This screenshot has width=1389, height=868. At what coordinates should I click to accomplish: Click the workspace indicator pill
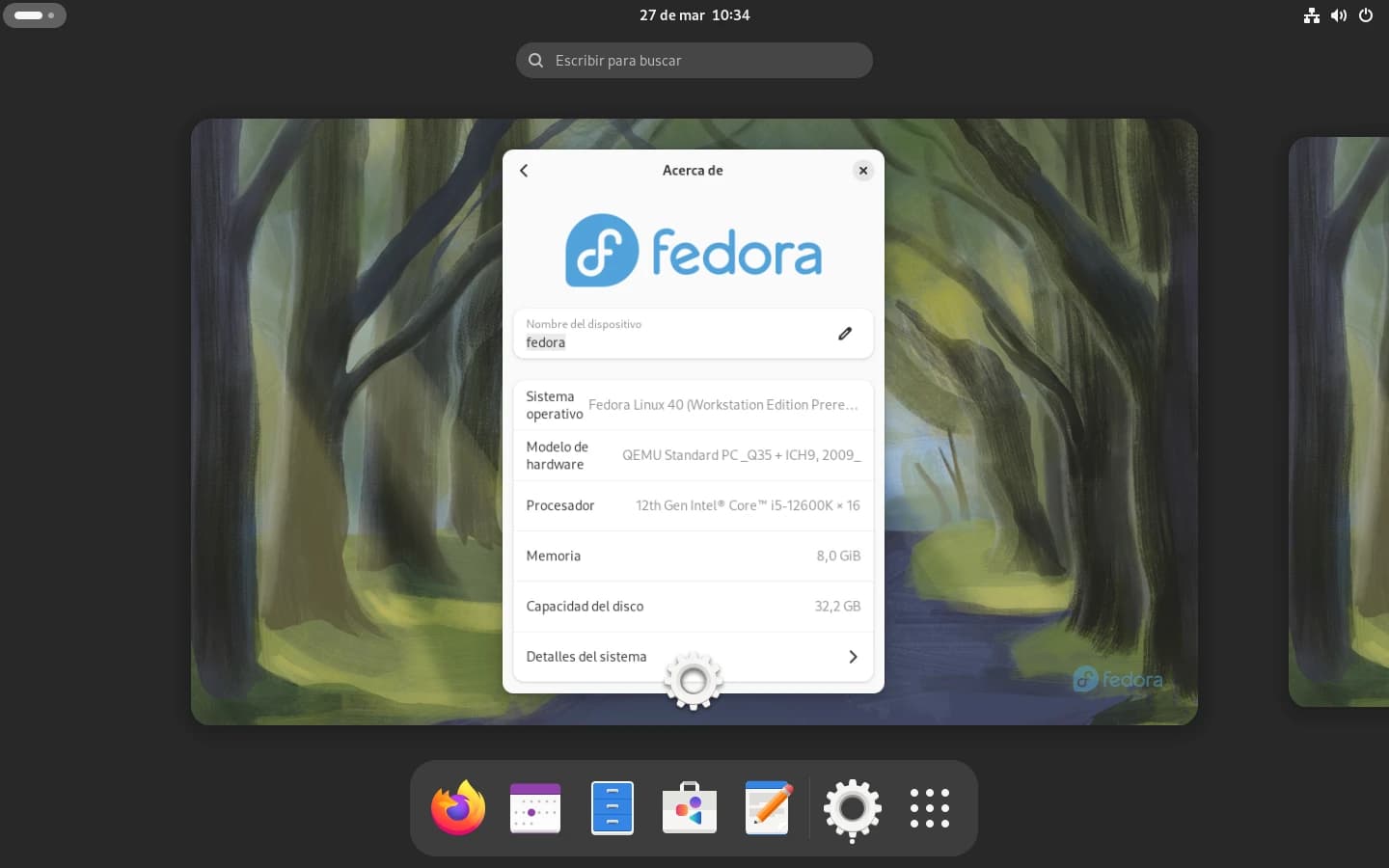(x=35, y=15)
